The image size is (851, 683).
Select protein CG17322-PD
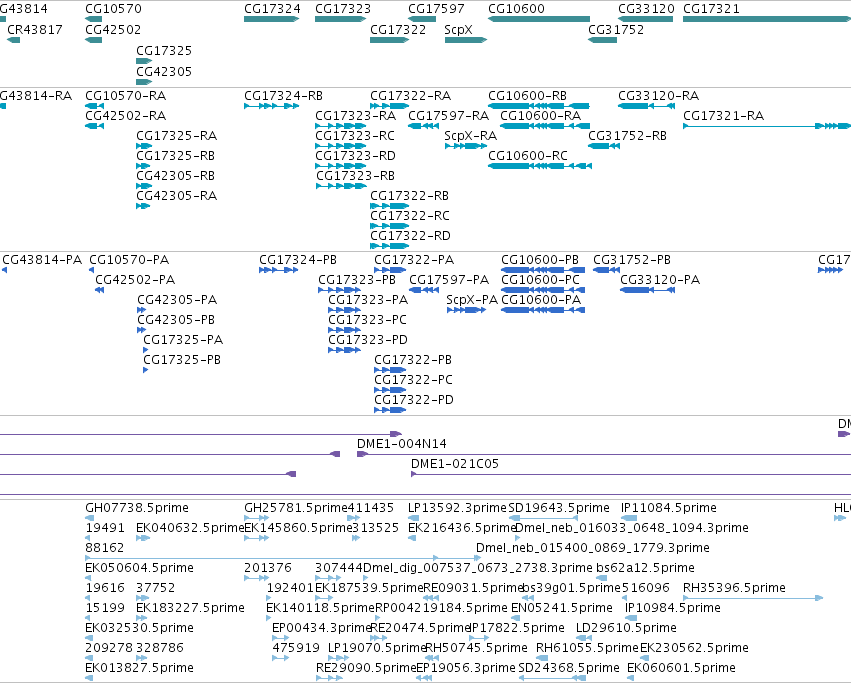click(390, 410)
